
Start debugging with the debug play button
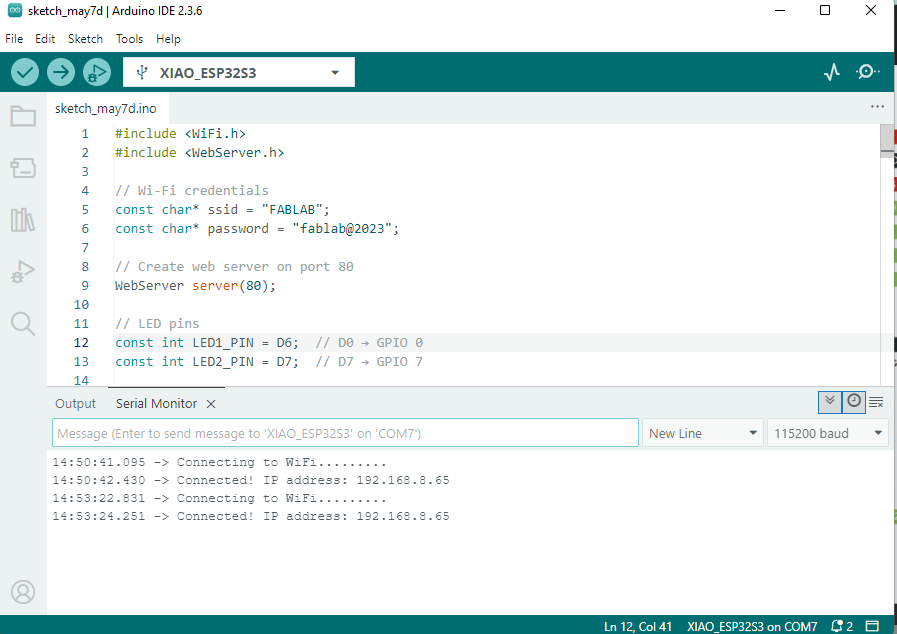[97, 73]
